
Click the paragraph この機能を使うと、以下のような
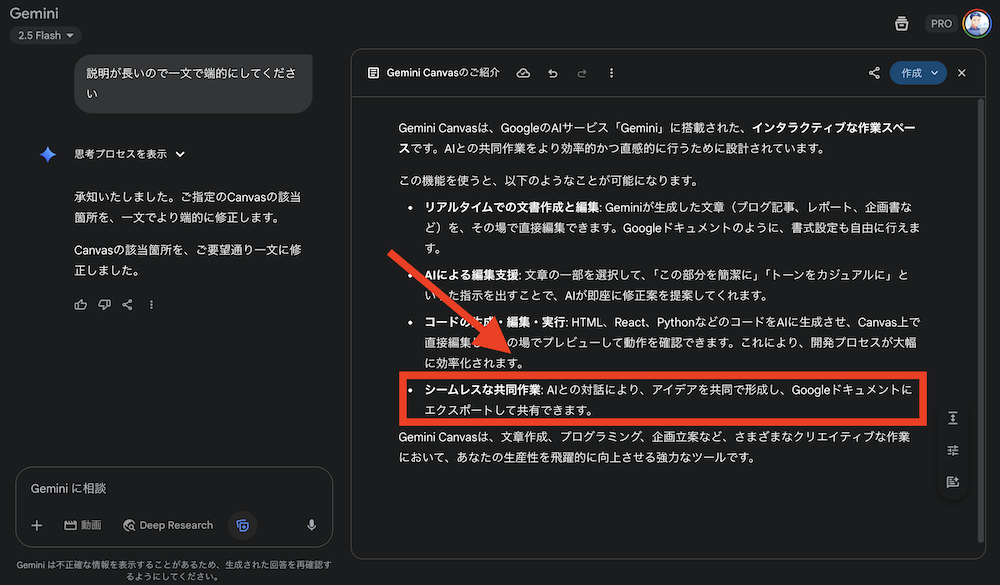(549, 181)
